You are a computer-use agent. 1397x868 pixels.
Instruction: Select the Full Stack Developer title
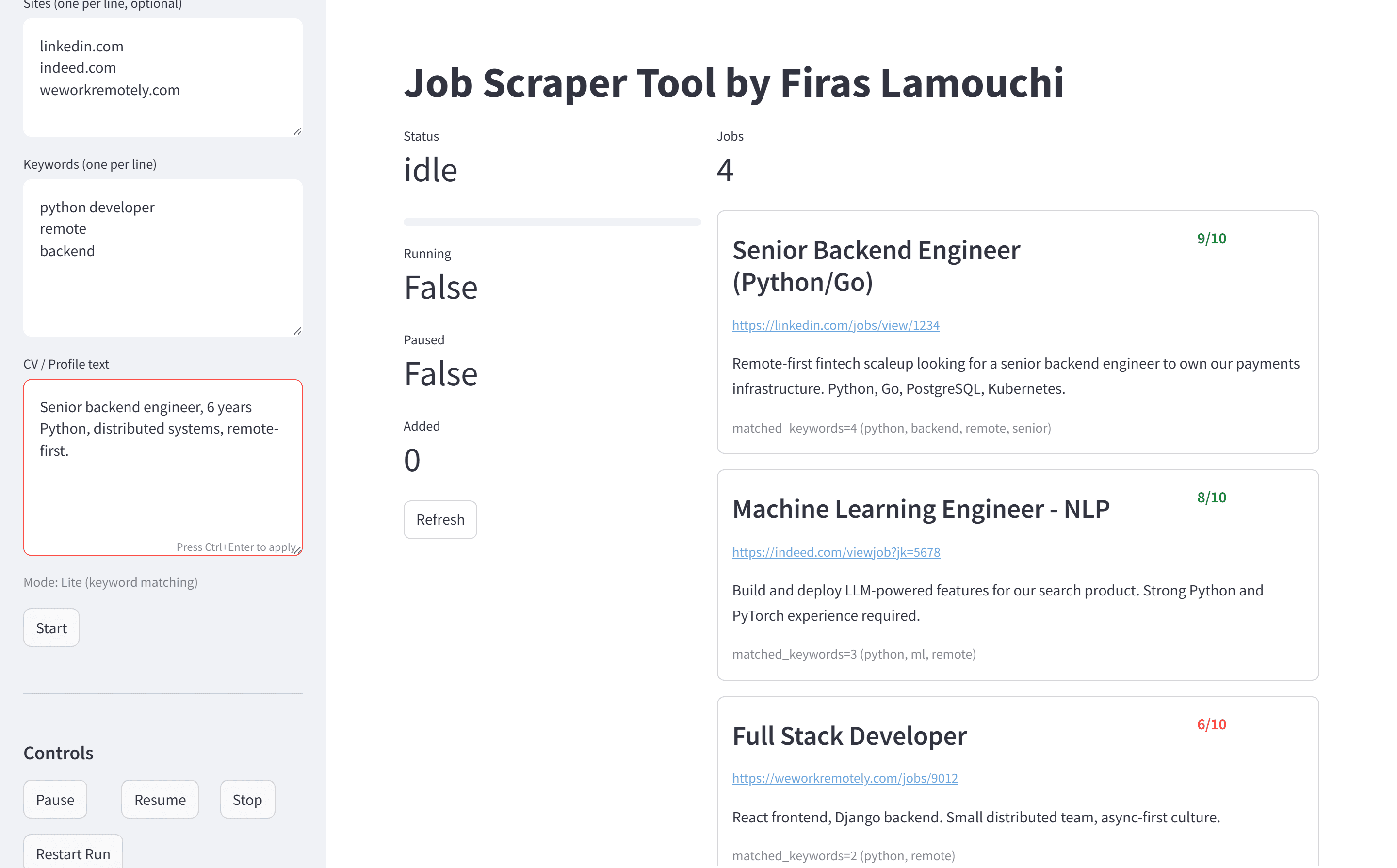849,736
